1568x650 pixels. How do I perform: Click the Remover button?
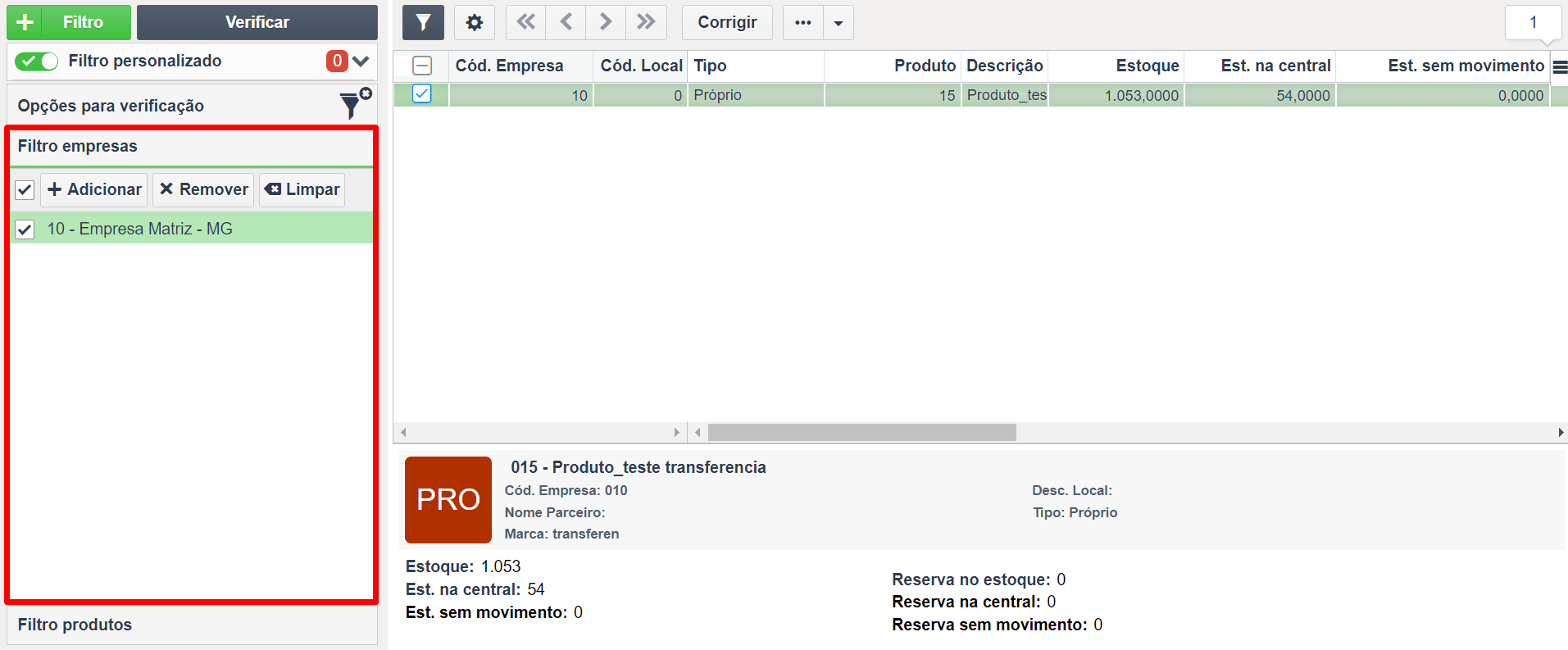tap(203, 189)
